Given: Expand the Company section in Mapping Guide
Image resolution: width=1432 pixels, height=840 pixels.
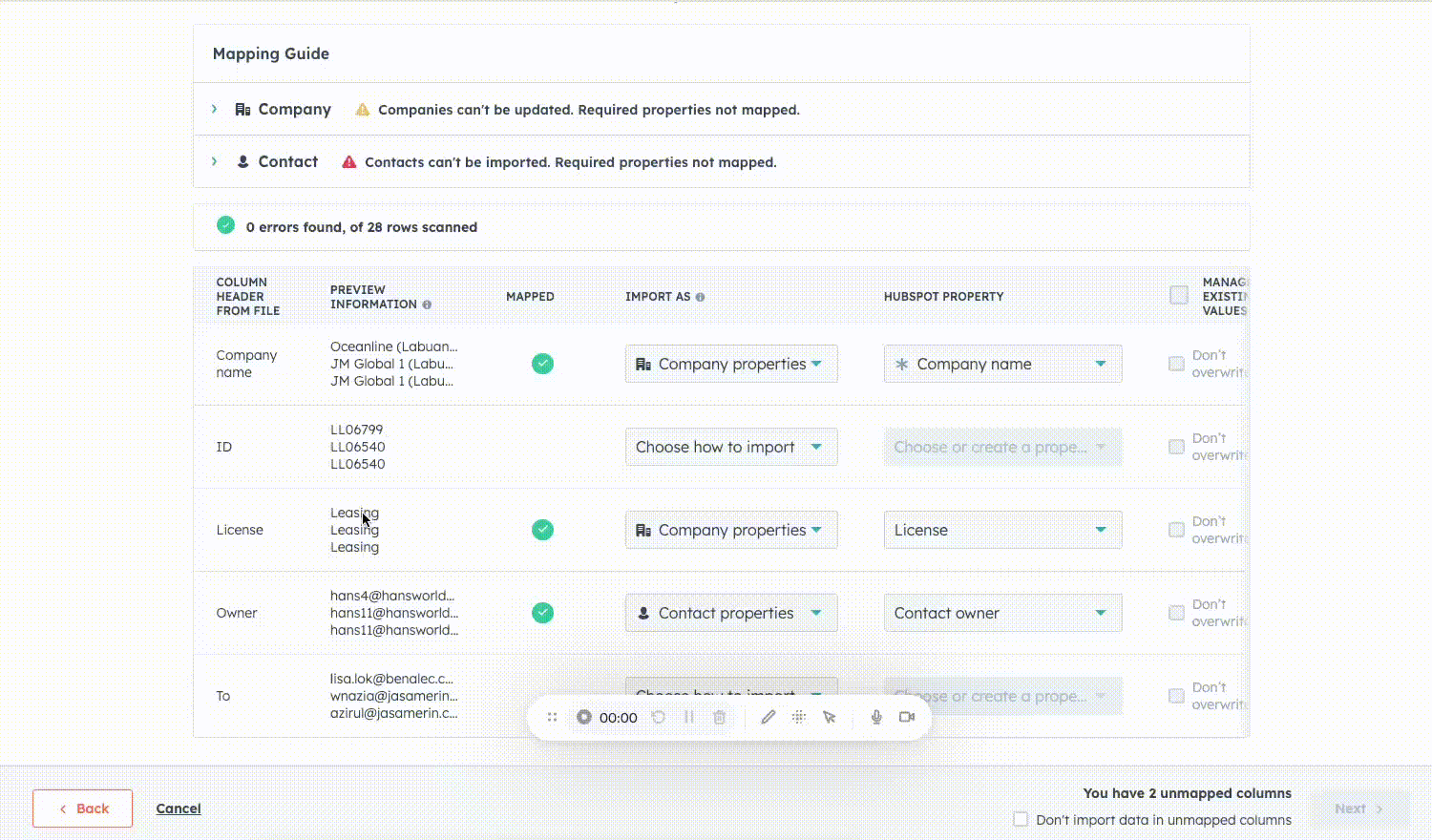Looking at the screenshot, I should 214,109.
